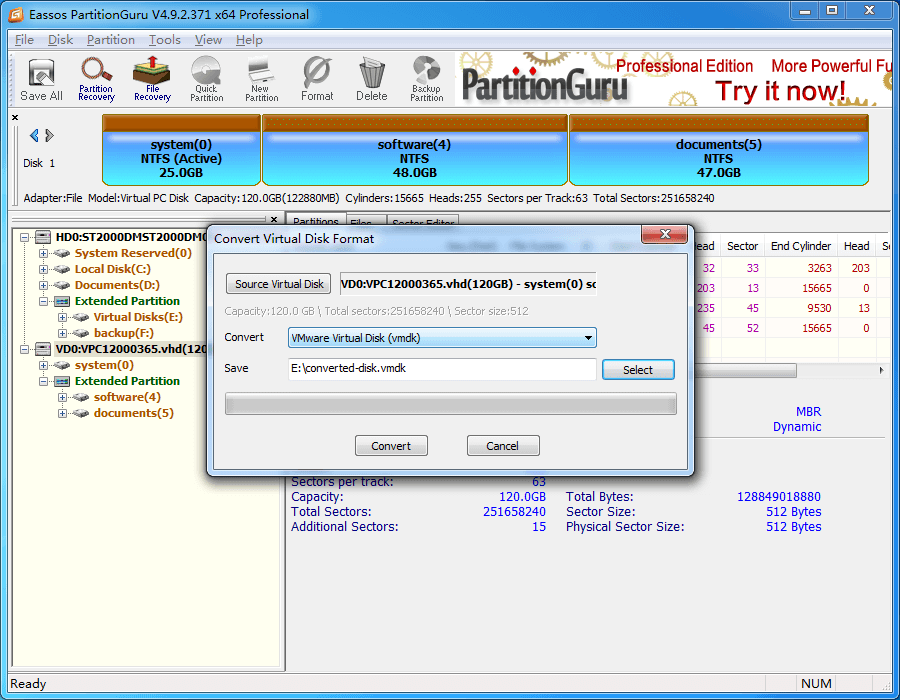
Task: Open the View menu
Action: [208, 40]
